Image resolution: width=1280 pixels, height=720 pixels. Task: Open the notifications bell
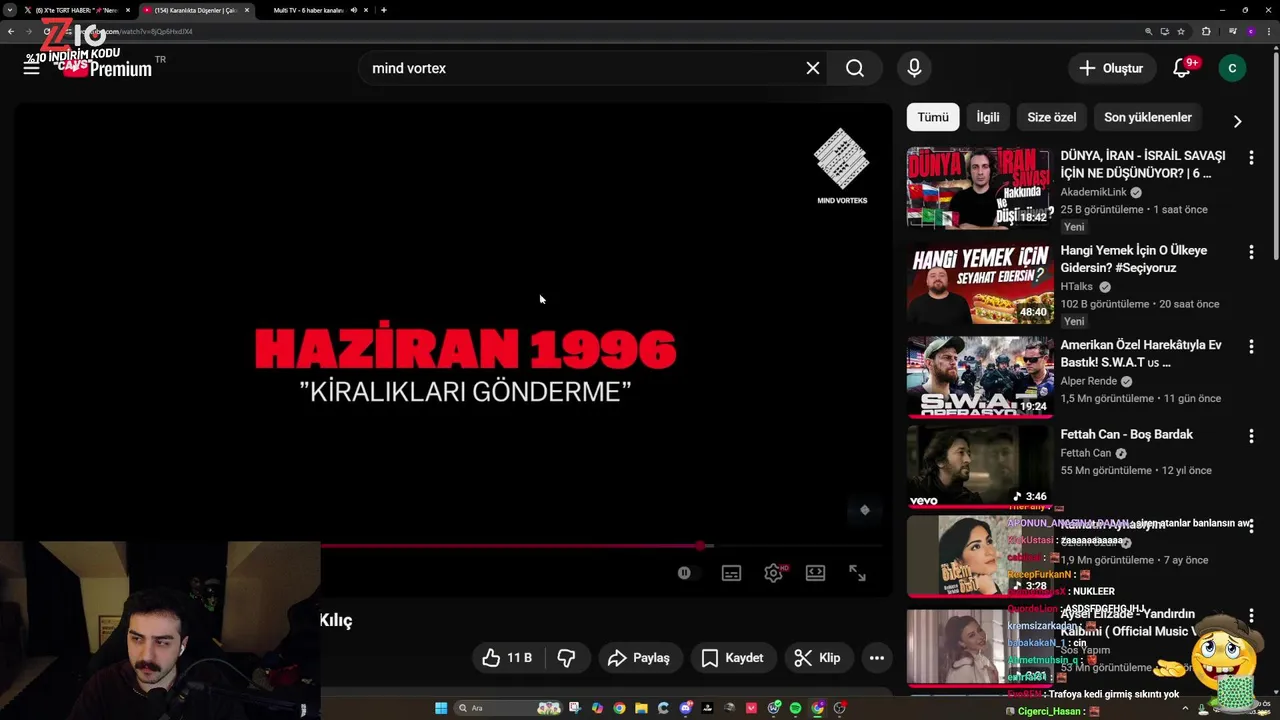1182,68
